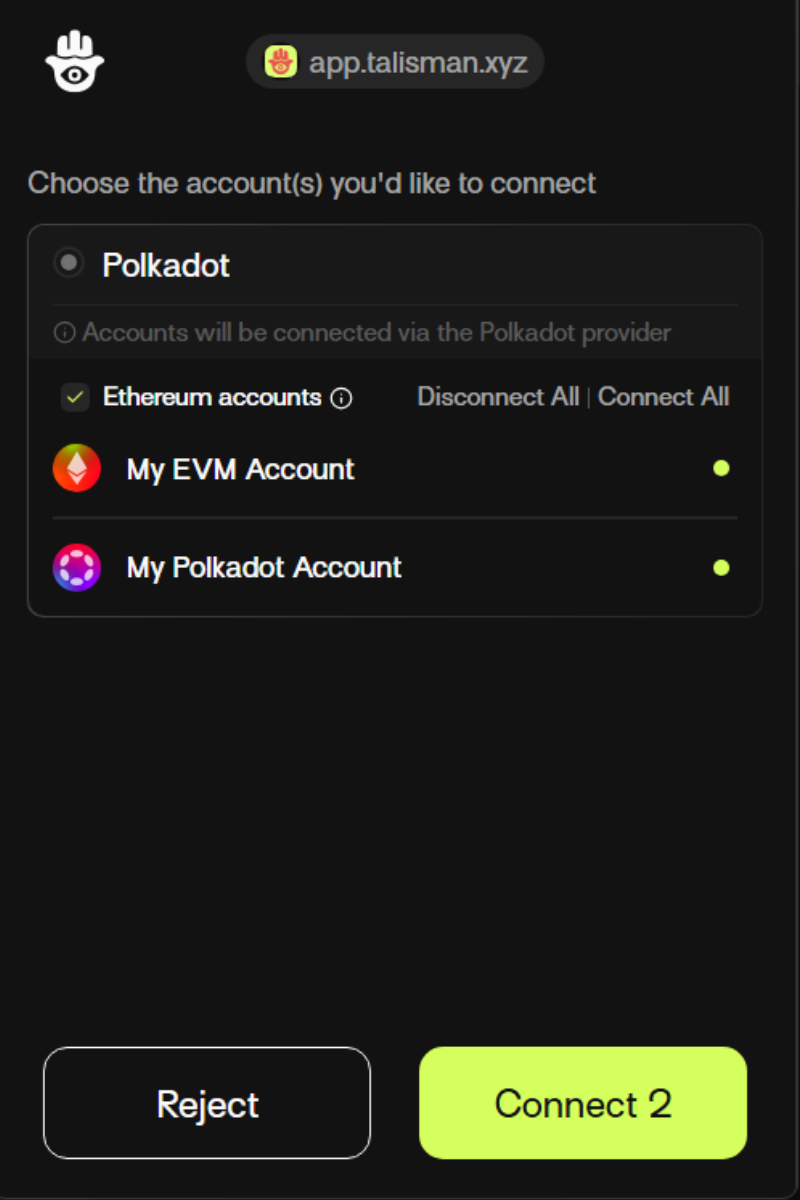
Task: Click the Disconnect All link
Action: pyautogui.click(x=498, y=397)
